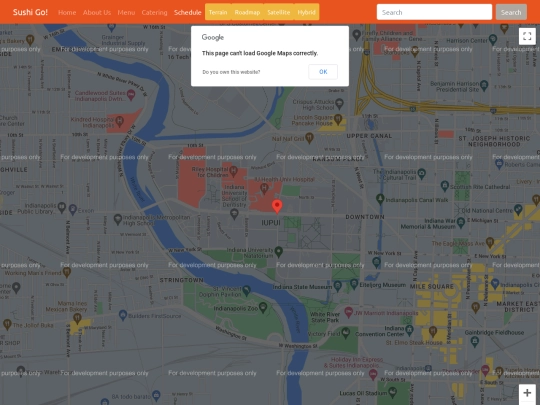Click Indiana State Museum pin
The width and height of the screenshot is (540, 405).
coord(338,285)
